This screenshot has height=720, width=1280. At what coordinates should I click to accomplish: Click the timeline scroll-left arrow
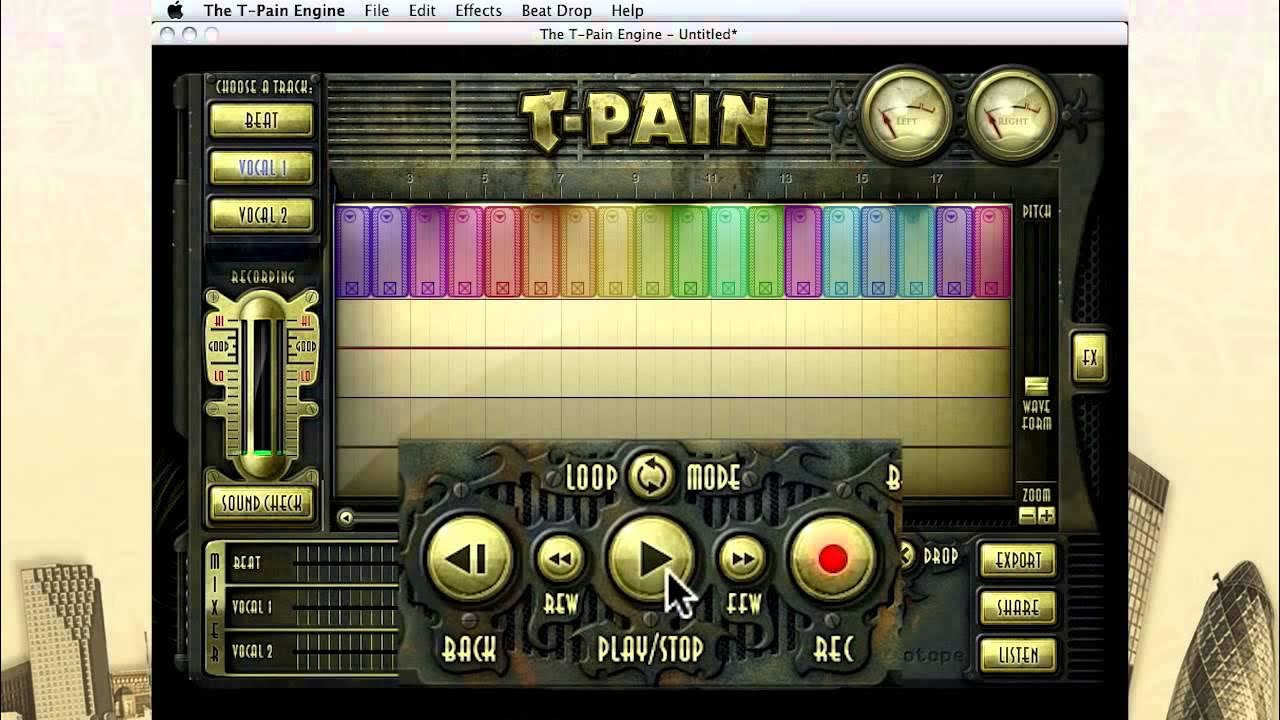(345, 517)
